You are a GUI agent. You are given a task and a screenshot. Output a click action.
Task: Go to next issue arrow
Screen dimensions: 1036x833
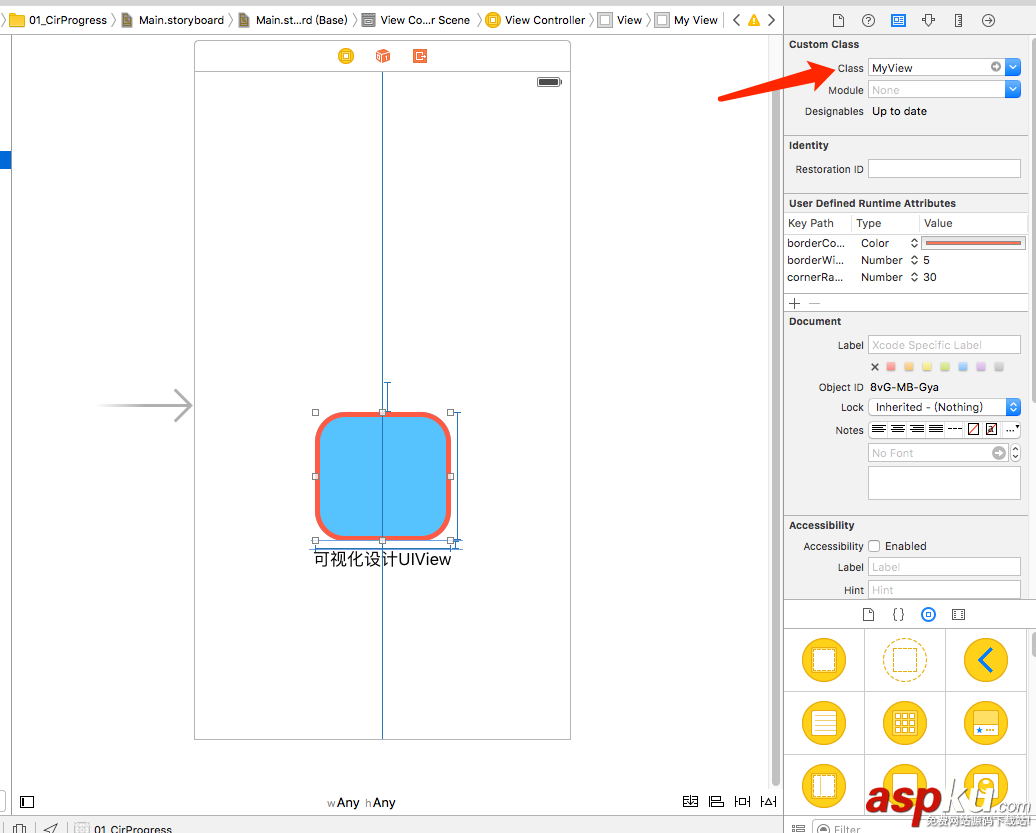click(x=771, y=20)
